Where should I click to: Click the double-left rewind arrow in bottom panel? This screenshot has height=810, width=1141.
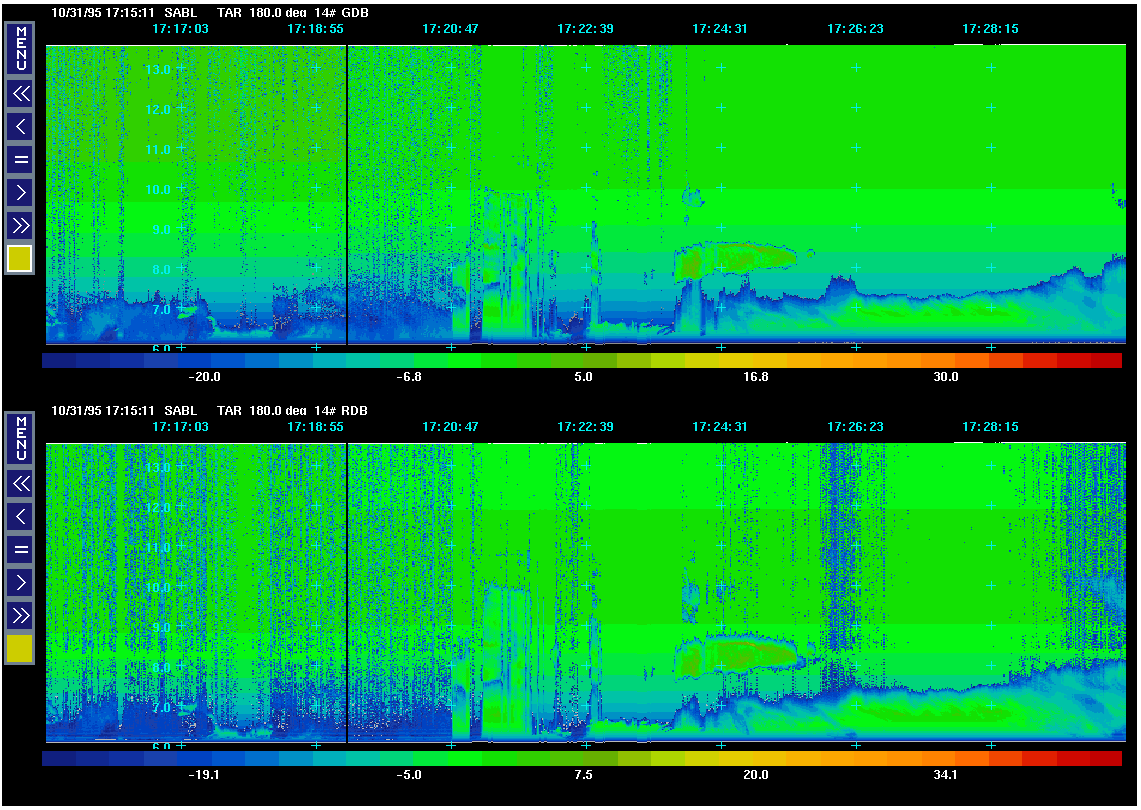coord(20,484)
